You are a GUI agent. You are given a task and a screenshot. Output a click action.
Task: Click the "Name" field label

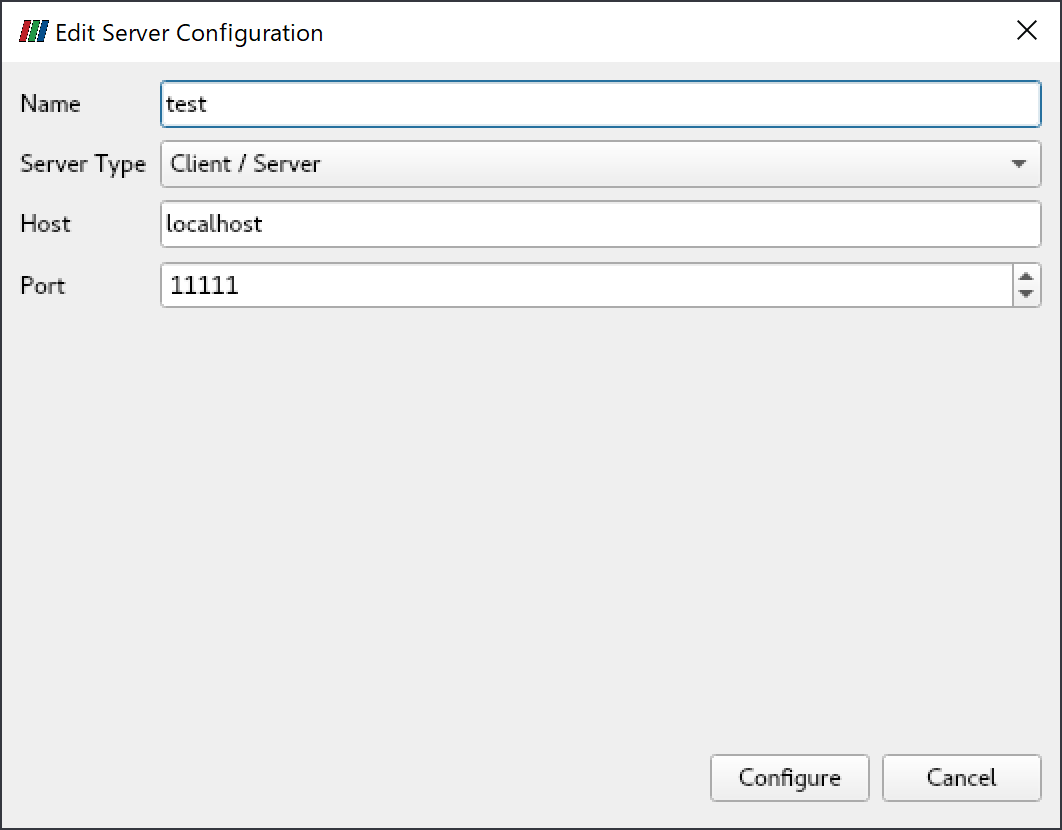(x=50, y=104)
